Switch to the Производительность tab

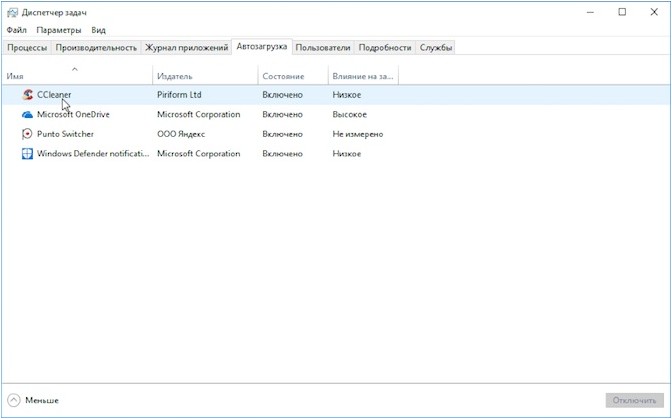(96, 48)
